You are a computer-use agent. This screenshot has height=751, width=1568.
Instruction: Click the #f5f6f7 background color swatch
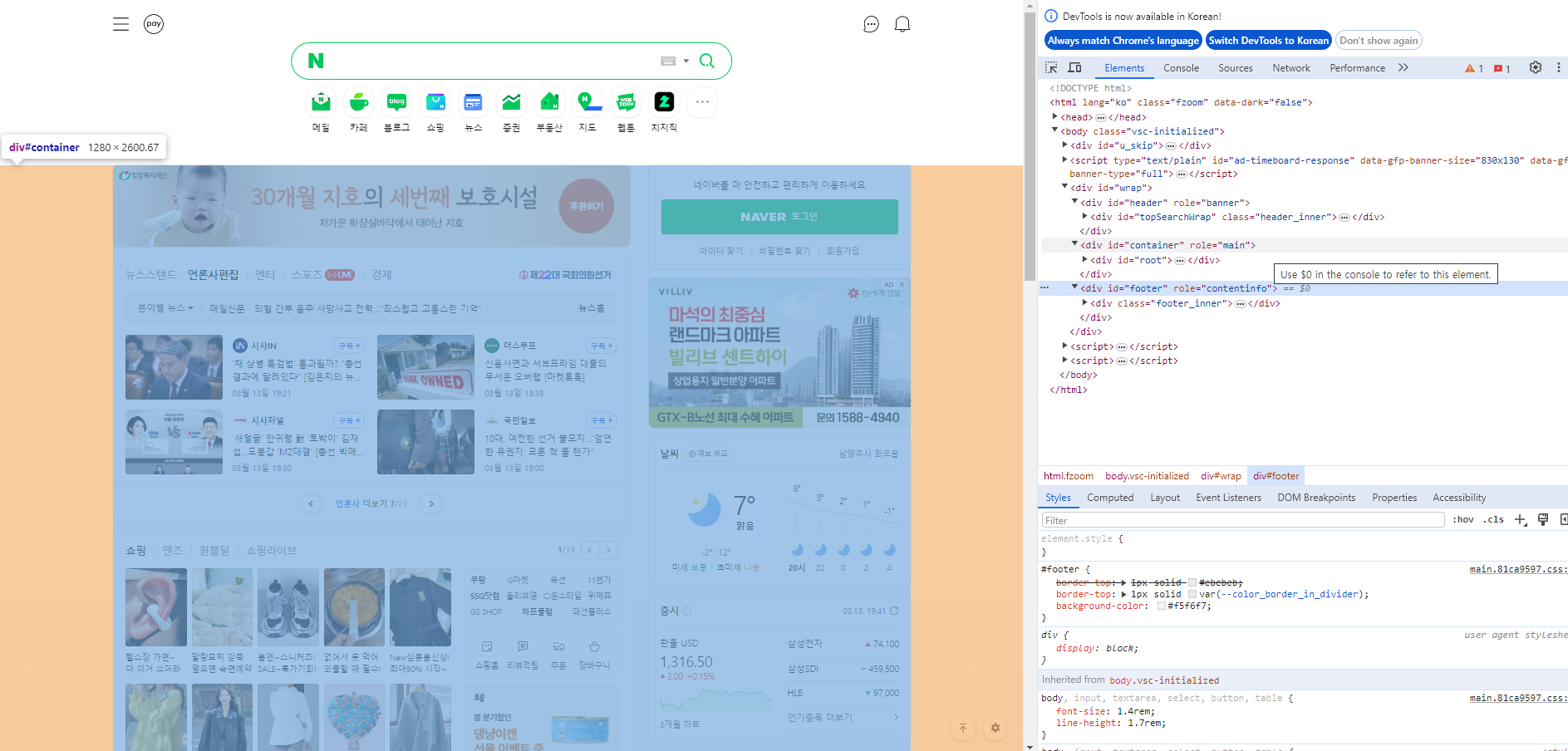(1161, 606)
